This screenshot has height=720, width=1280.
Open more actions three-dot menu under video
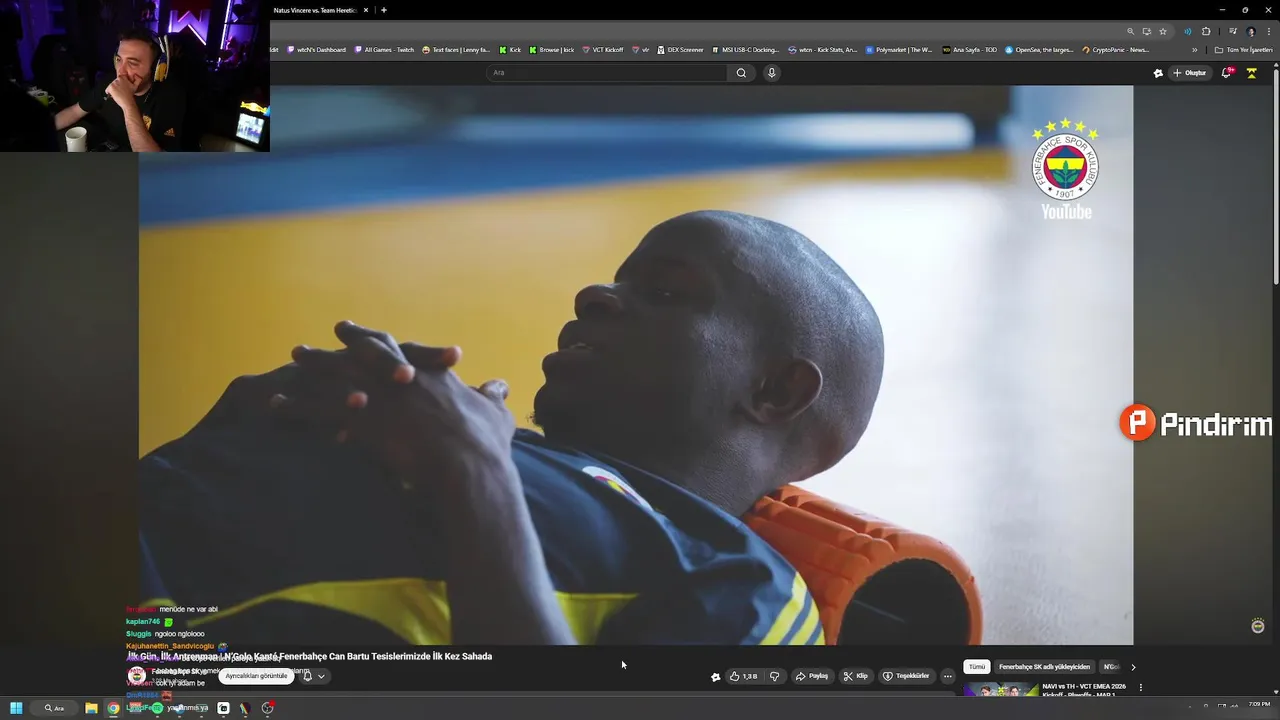(x=948, y=676)
